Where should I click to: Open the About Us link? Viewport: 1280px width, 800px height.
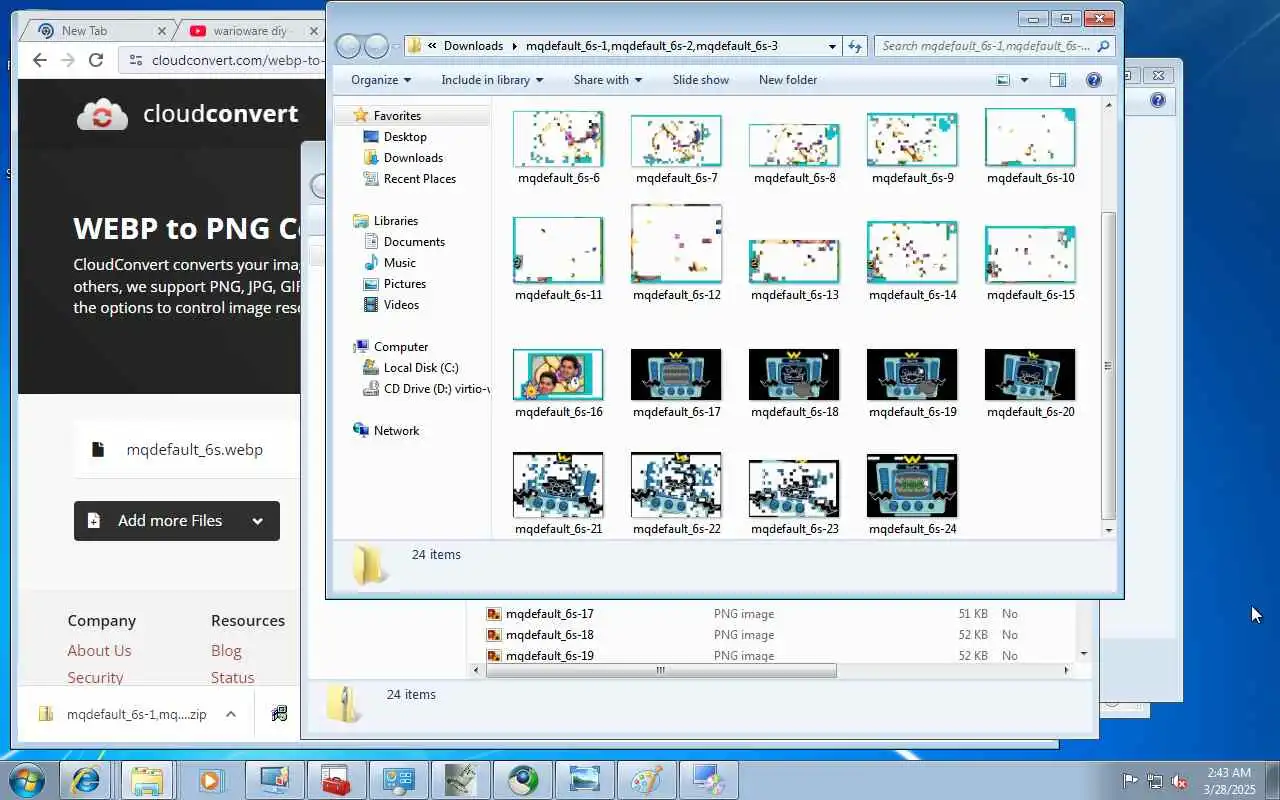tap(99, 651)
